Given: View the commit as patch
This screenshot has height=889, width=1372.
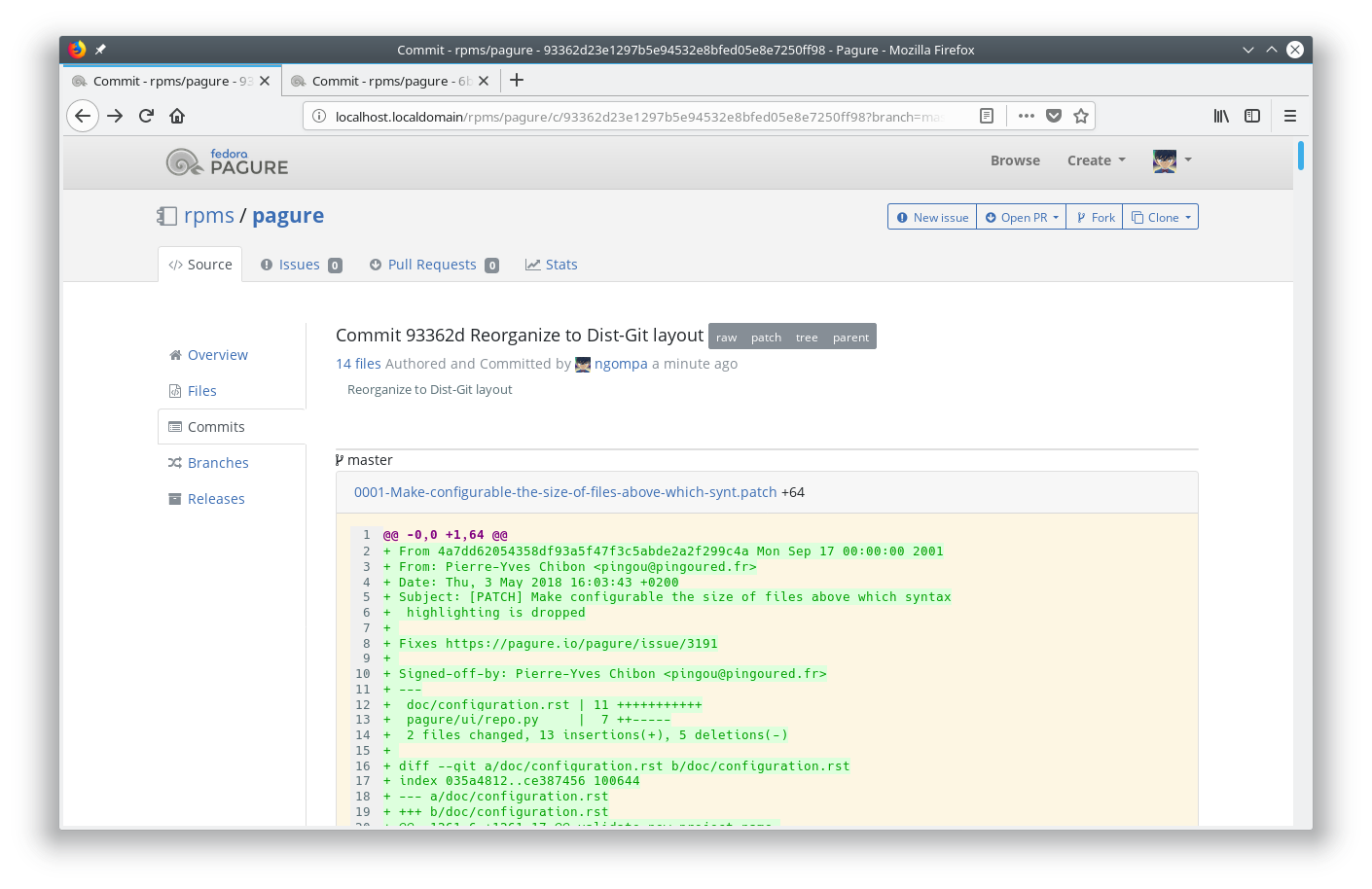Looking at the screenshot, I should point(766,338).
